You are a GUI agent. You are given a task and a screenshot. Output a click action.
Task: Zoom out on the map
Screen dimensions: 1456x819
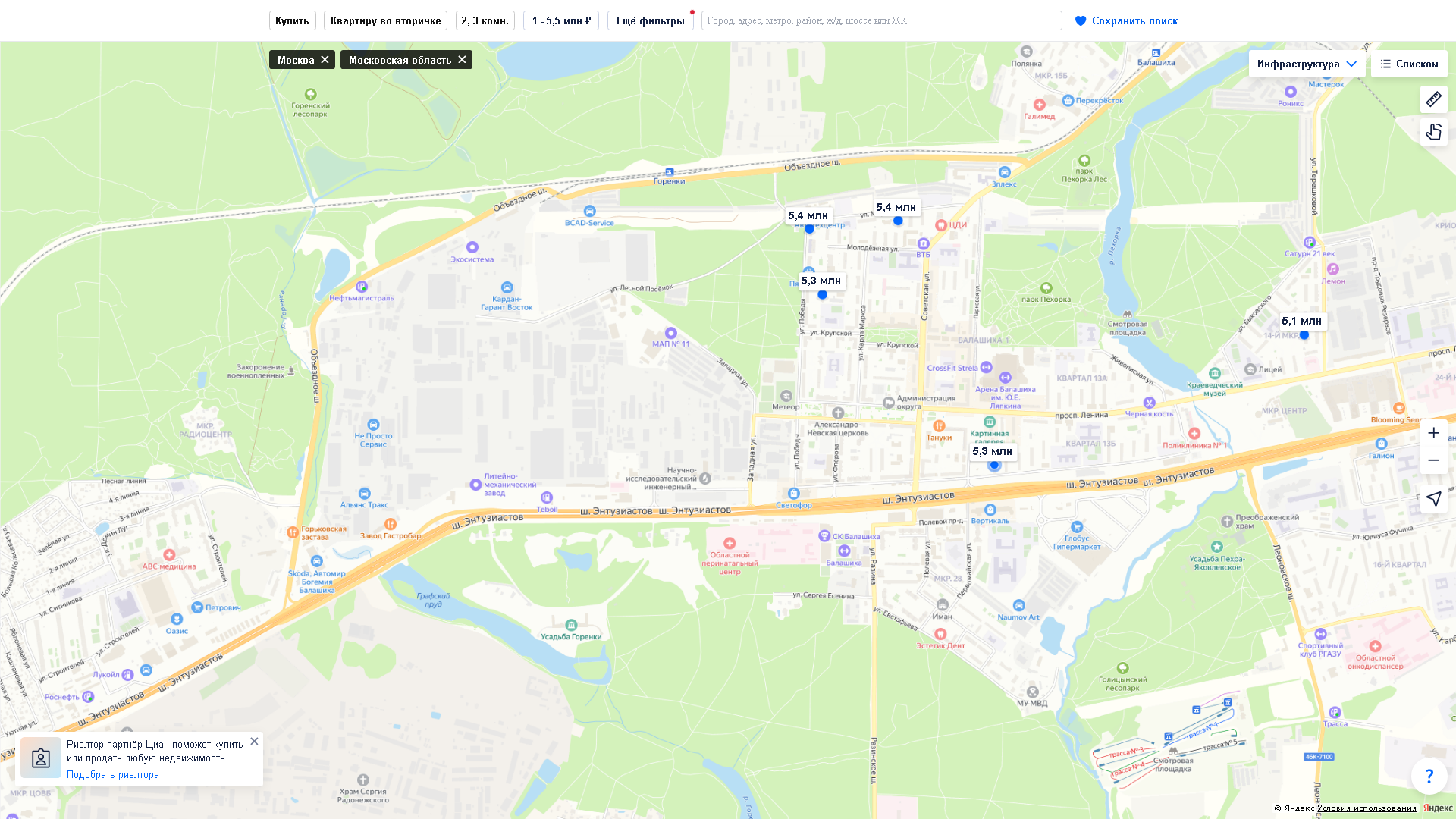click(x=1433, y=460)
